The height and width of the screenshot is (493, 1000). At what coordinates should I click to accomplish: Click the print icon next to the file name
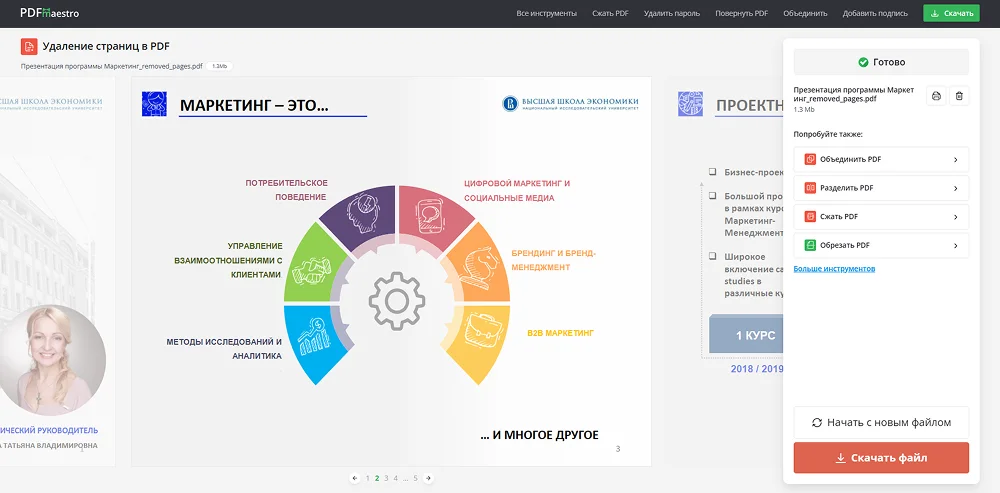pyautogui.click(x=936, y=95)
